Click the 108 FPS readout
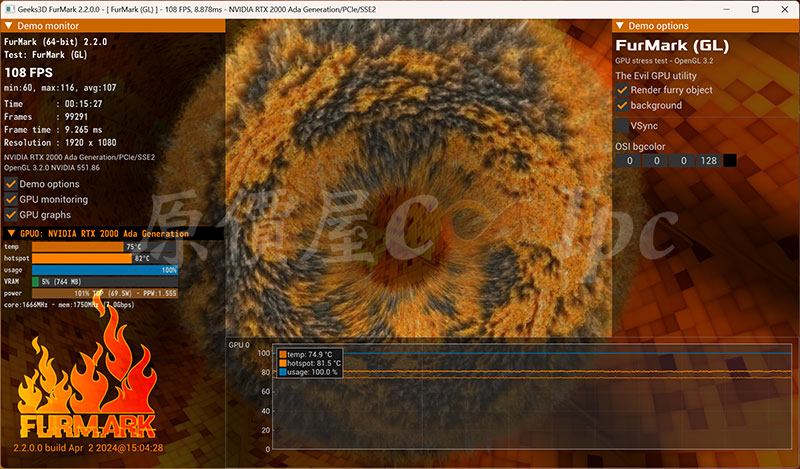The height and width of the screenshot is (469, 800). pyautogui.click(x=29, y=72)
